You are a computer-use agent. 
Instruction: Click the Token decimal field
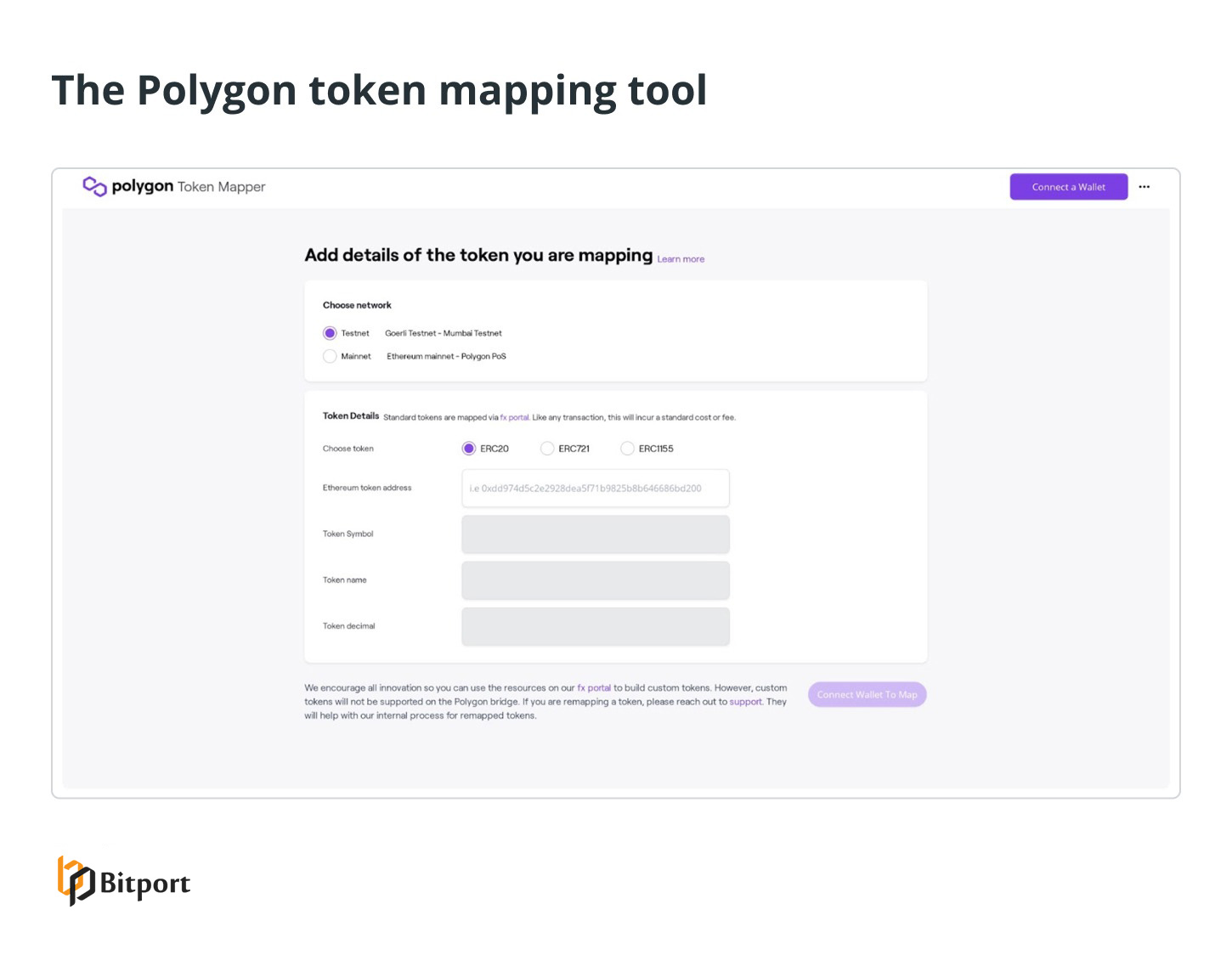[x=595, y=625]
